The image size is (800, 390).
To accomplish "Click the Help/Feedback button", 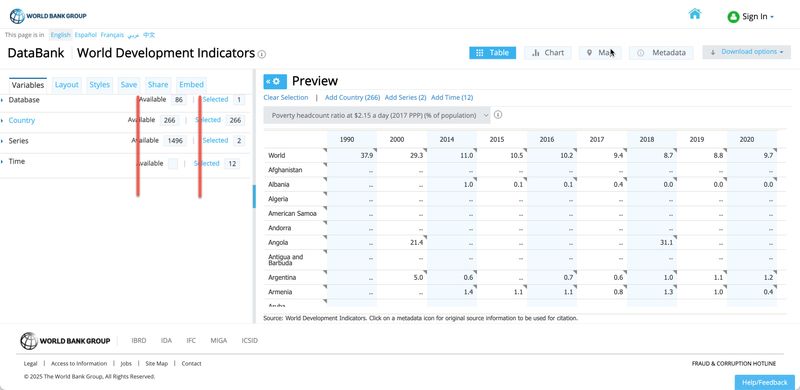I will coord(765,382).
